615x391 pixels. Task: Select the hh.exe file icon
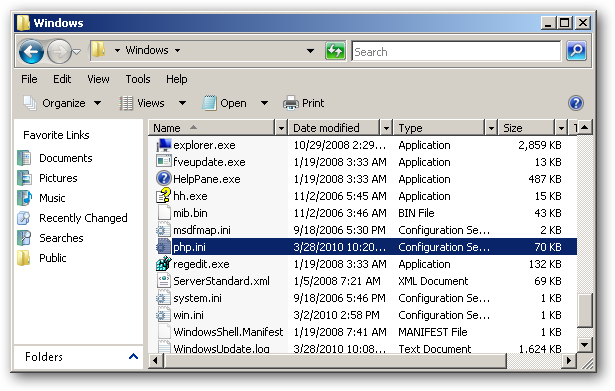click(164, 195)
